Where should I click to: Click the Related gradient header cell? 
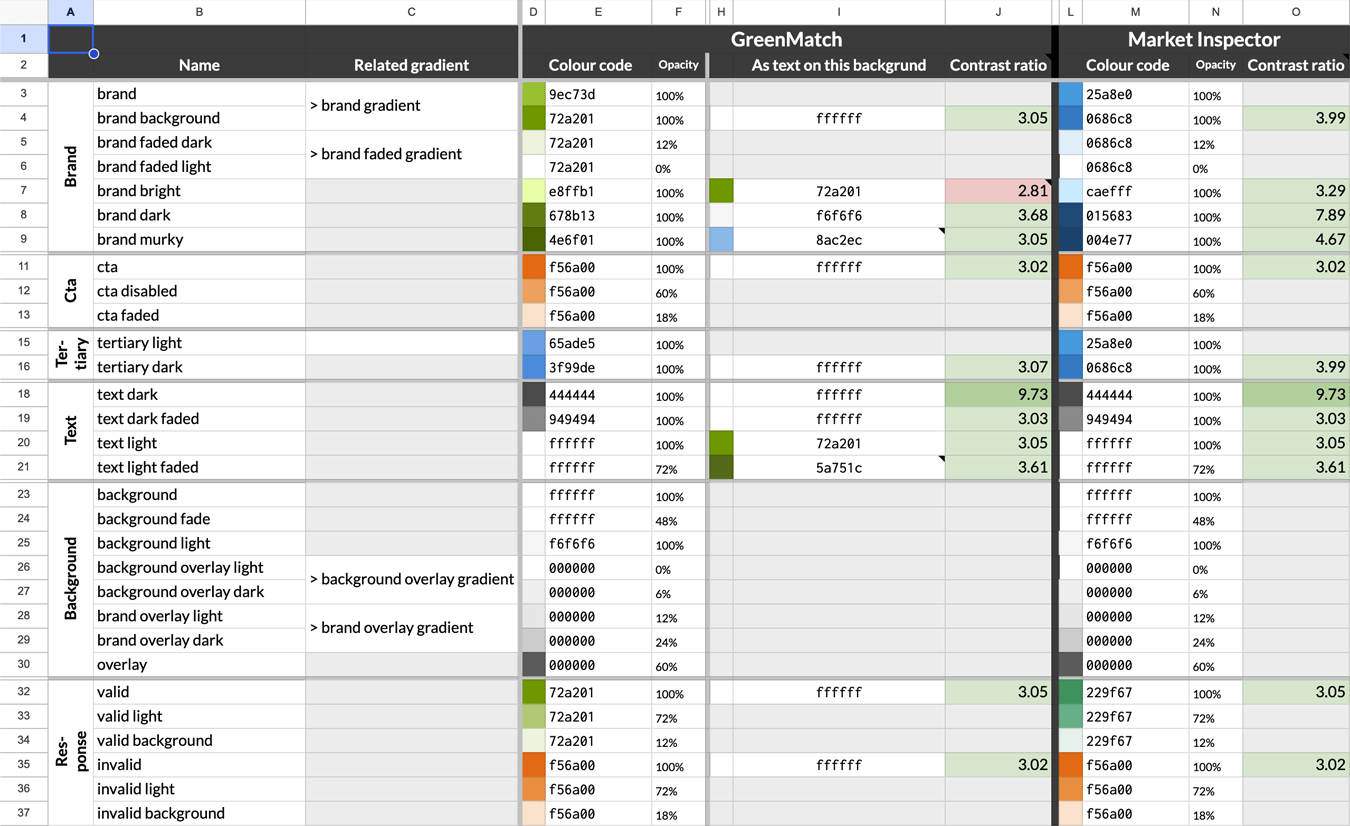[x=411, y=65]
